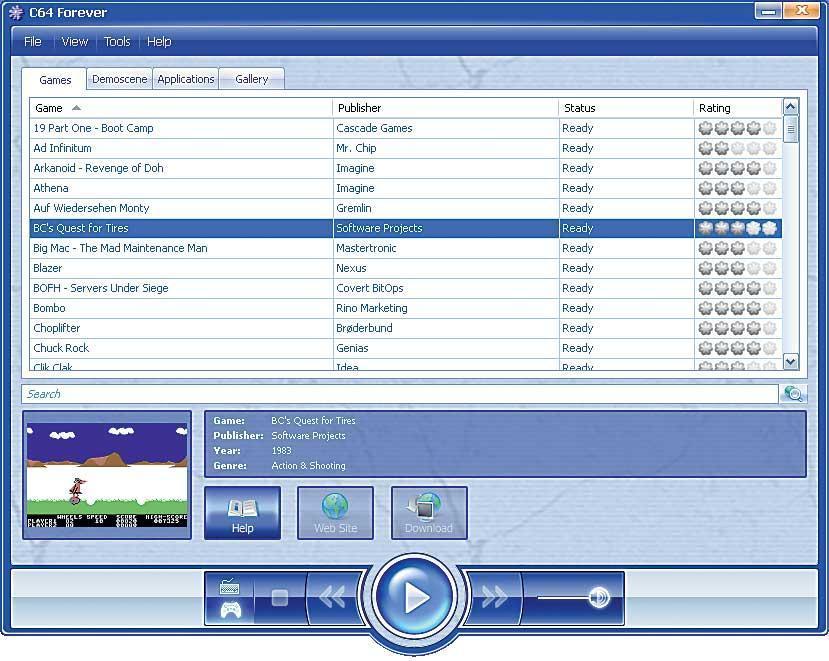Screen dimensions: 829x661
Task: Switch to the Demoscene tab
Action: point(119,79)
